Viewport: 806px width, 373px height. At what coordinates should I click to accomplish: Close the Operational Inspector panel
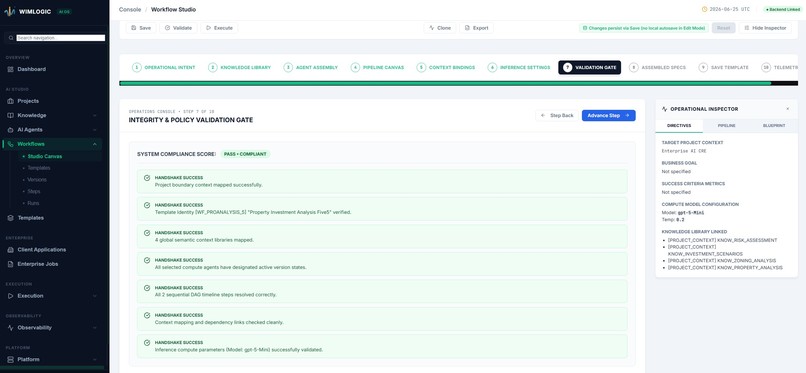pyautogui.click(x=787, y=109)
